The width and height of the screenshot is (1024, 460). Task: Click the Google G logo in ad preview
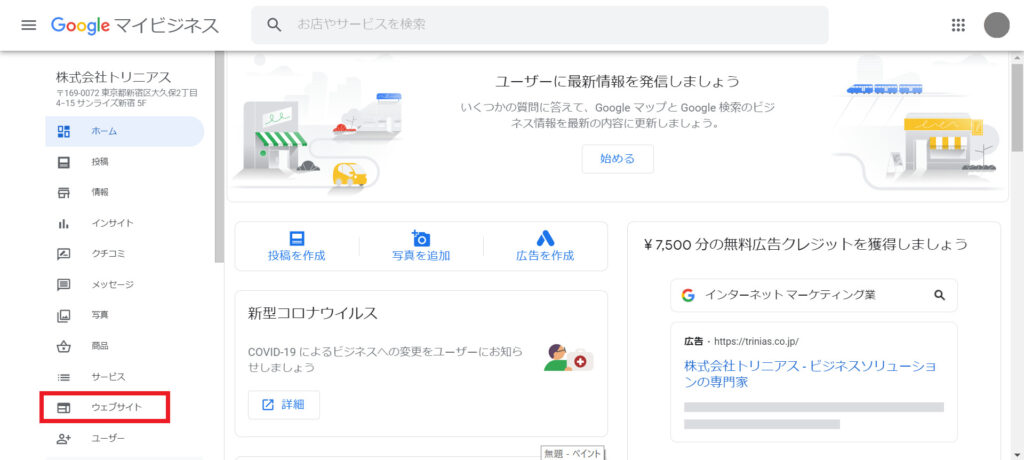point(688,295)
